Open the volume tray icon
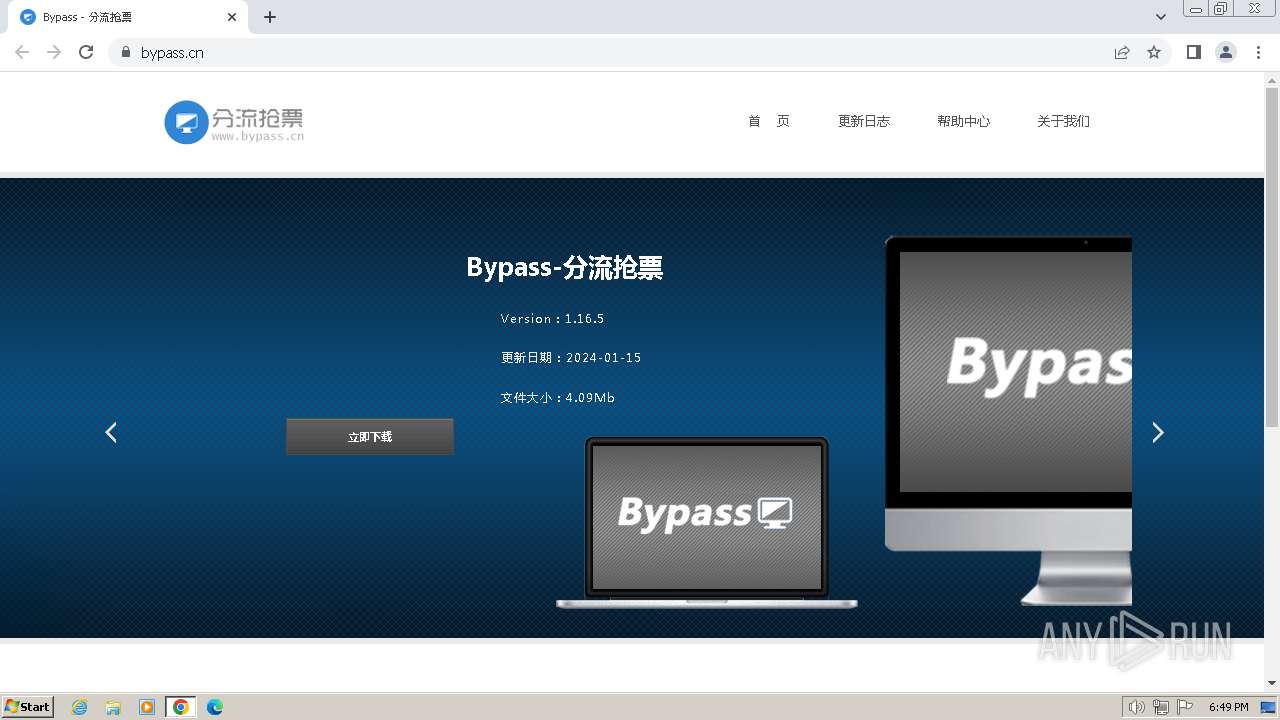This screenshot has height=720, width=1280. [1136, 707]
